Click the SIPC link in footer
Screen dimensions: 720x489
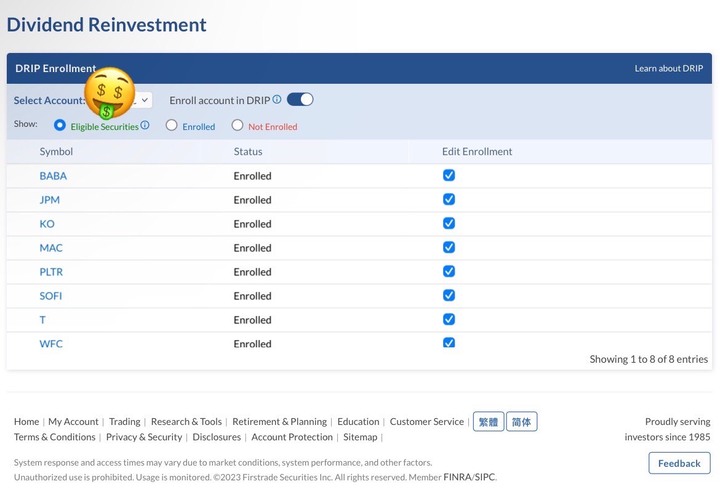tap(485, 477)
